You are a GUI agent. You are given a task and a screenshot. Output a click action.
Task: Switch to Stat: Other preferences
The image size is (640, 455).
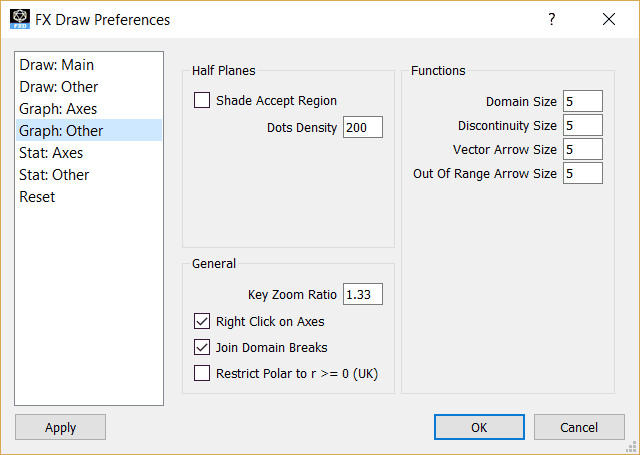[89, 175]
